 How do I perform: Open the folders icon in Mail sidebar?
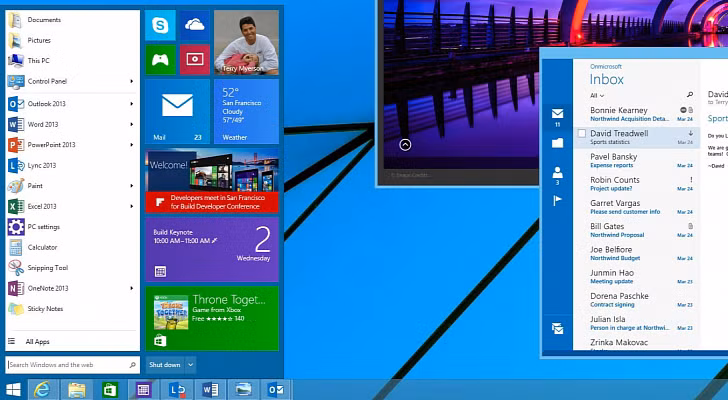[x=558, y=143]
